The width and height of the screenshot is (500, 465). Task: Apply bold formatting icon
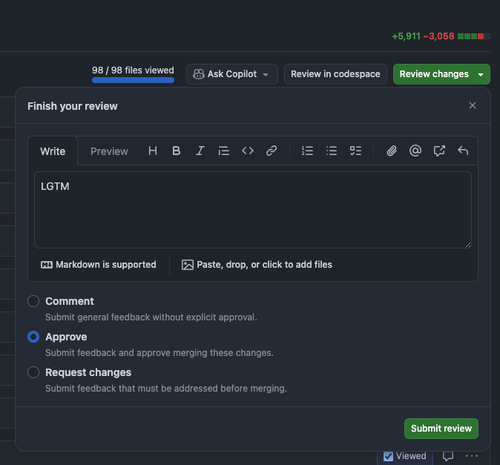point(176,151)
